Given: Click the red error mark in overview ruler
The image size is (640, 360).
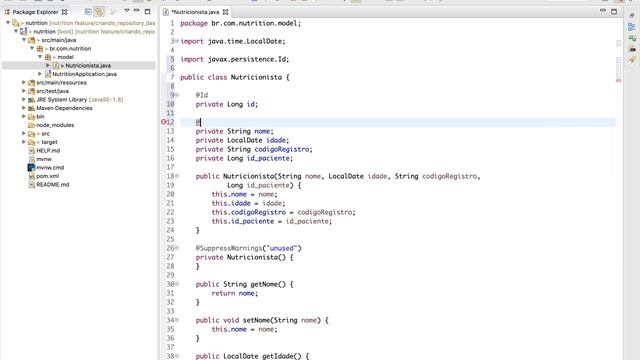Looking at the screenshot, I should (x=618, y=81).
